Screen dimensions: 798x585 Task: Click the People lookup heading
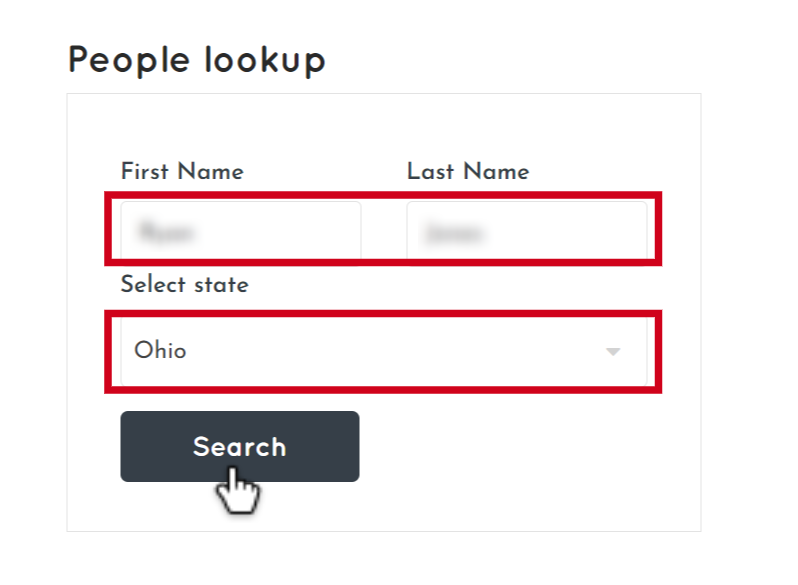point(196,60)
